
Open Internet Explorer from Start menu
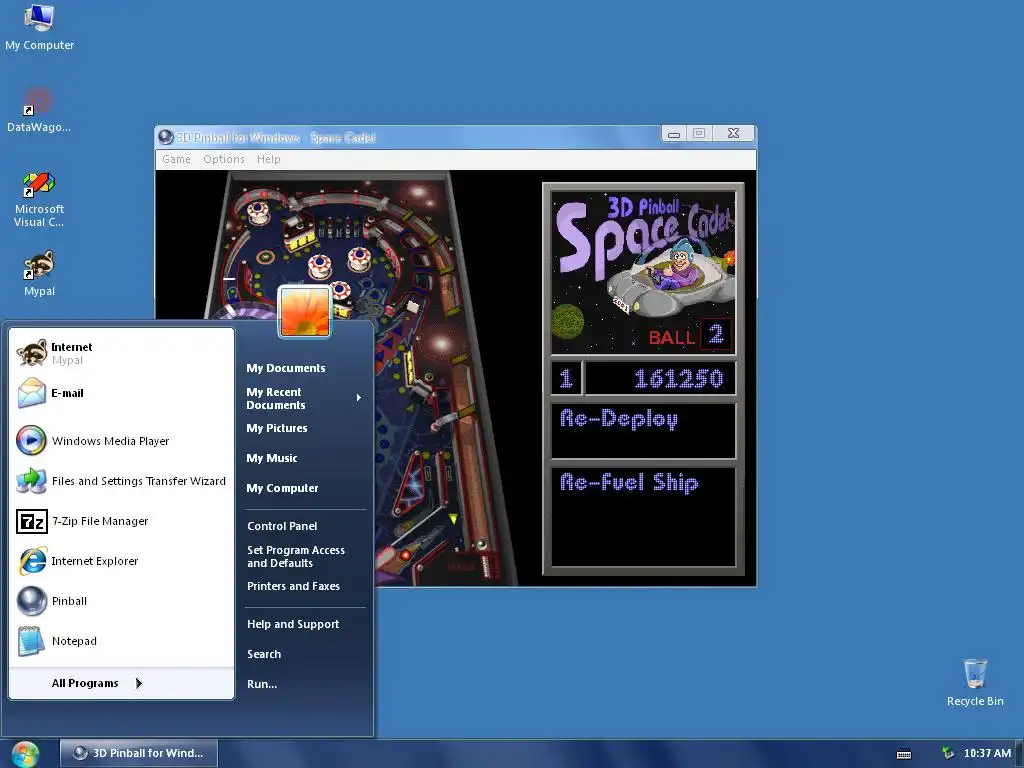pyautogui.click(x=121, y=561)
